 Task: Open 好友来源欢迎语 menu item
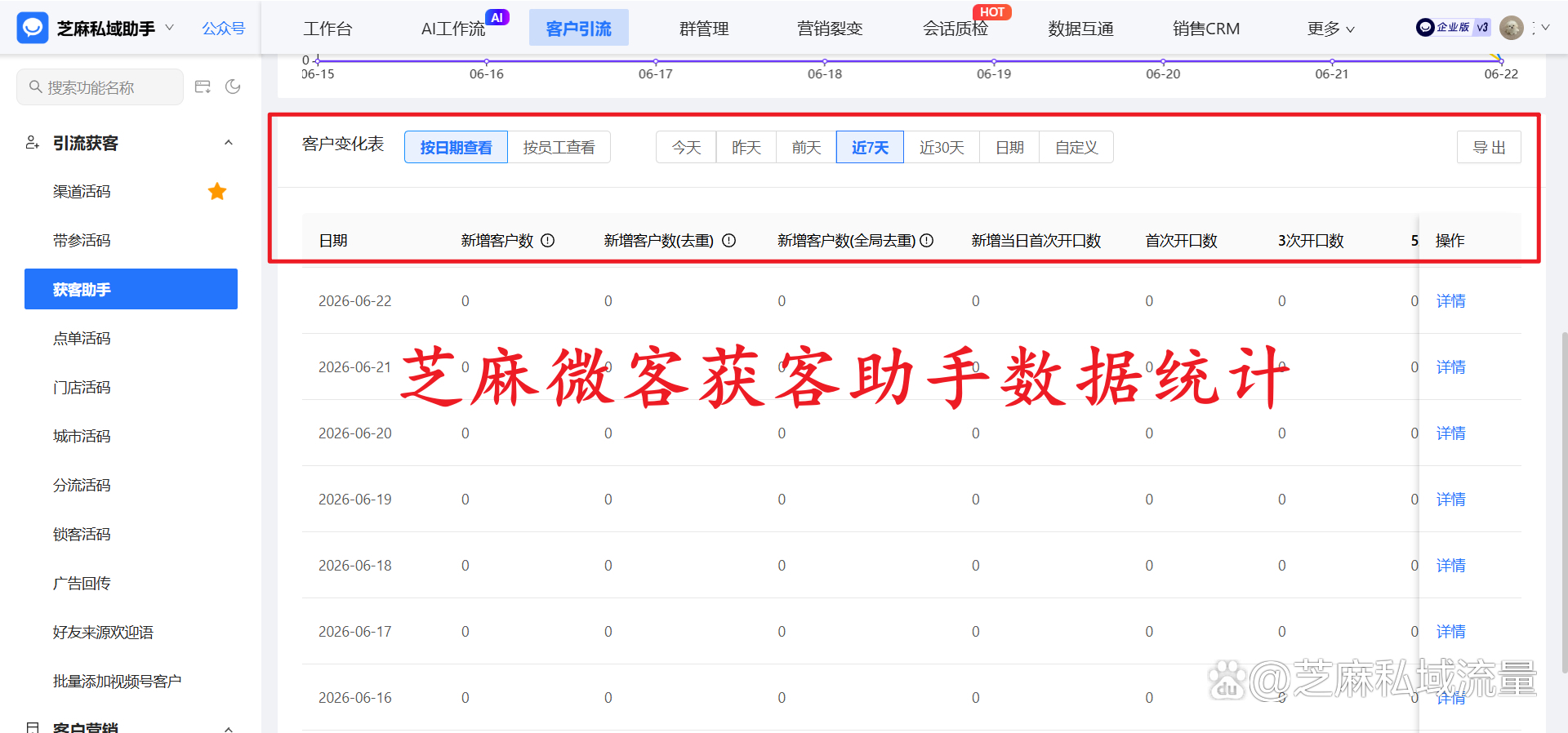(103, 633)
